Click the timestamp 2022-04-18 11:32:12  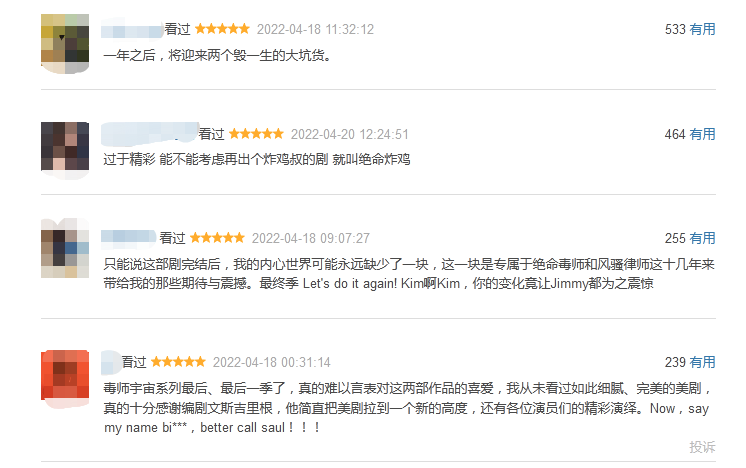315,29
